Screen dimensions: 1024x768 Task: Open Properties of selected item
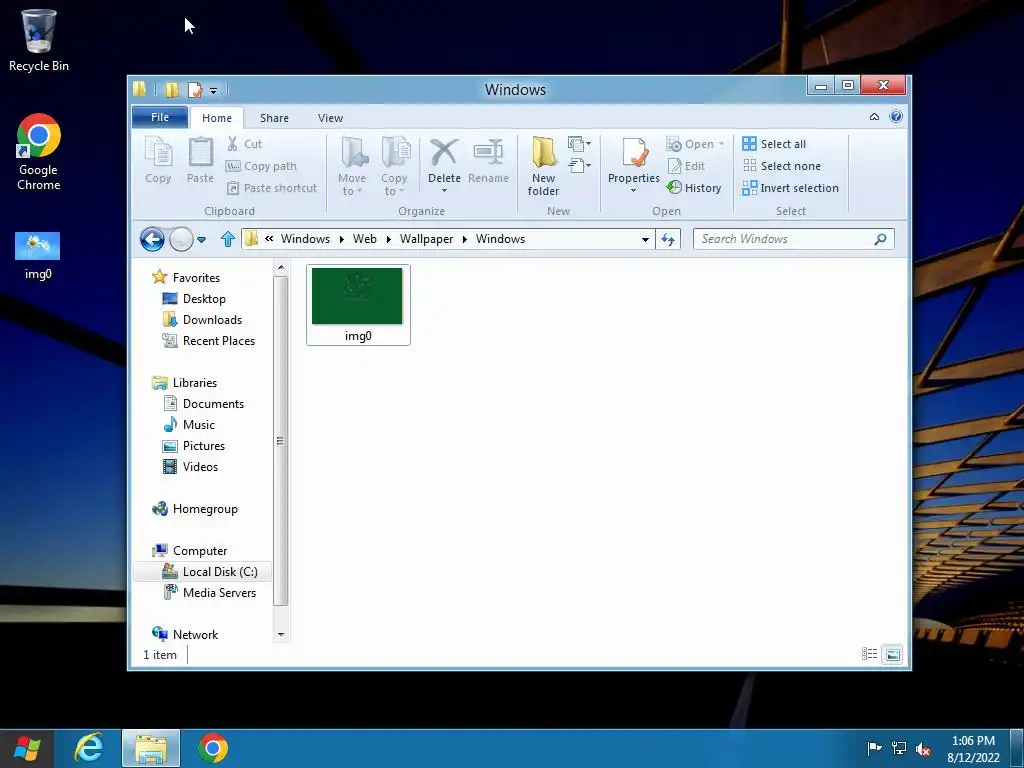click(x=633, y=160)
